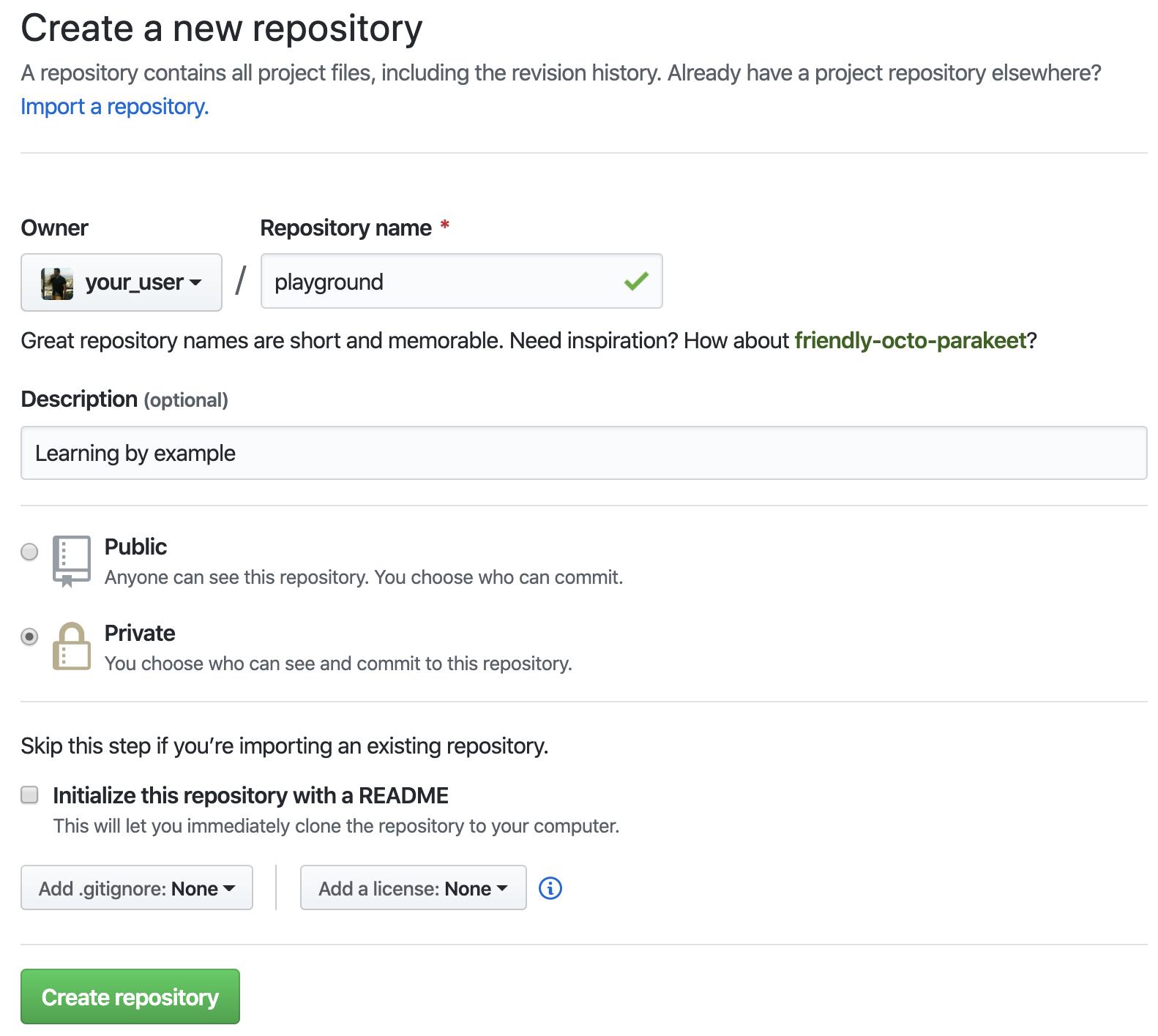Click the green checkmark in the name field

(x=636, y=280)
